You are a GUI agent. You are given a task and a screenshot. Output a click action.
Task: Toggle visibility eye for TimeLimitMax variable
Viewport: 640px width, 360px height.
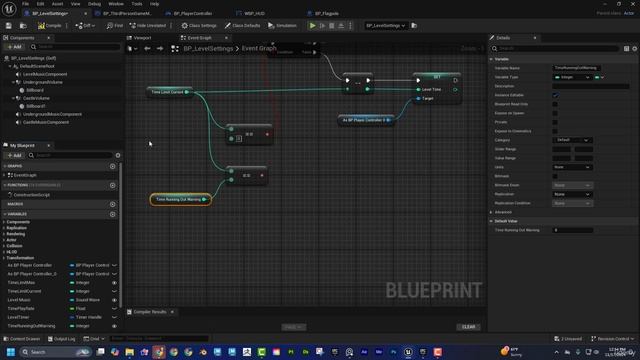[x=114, y=283]
